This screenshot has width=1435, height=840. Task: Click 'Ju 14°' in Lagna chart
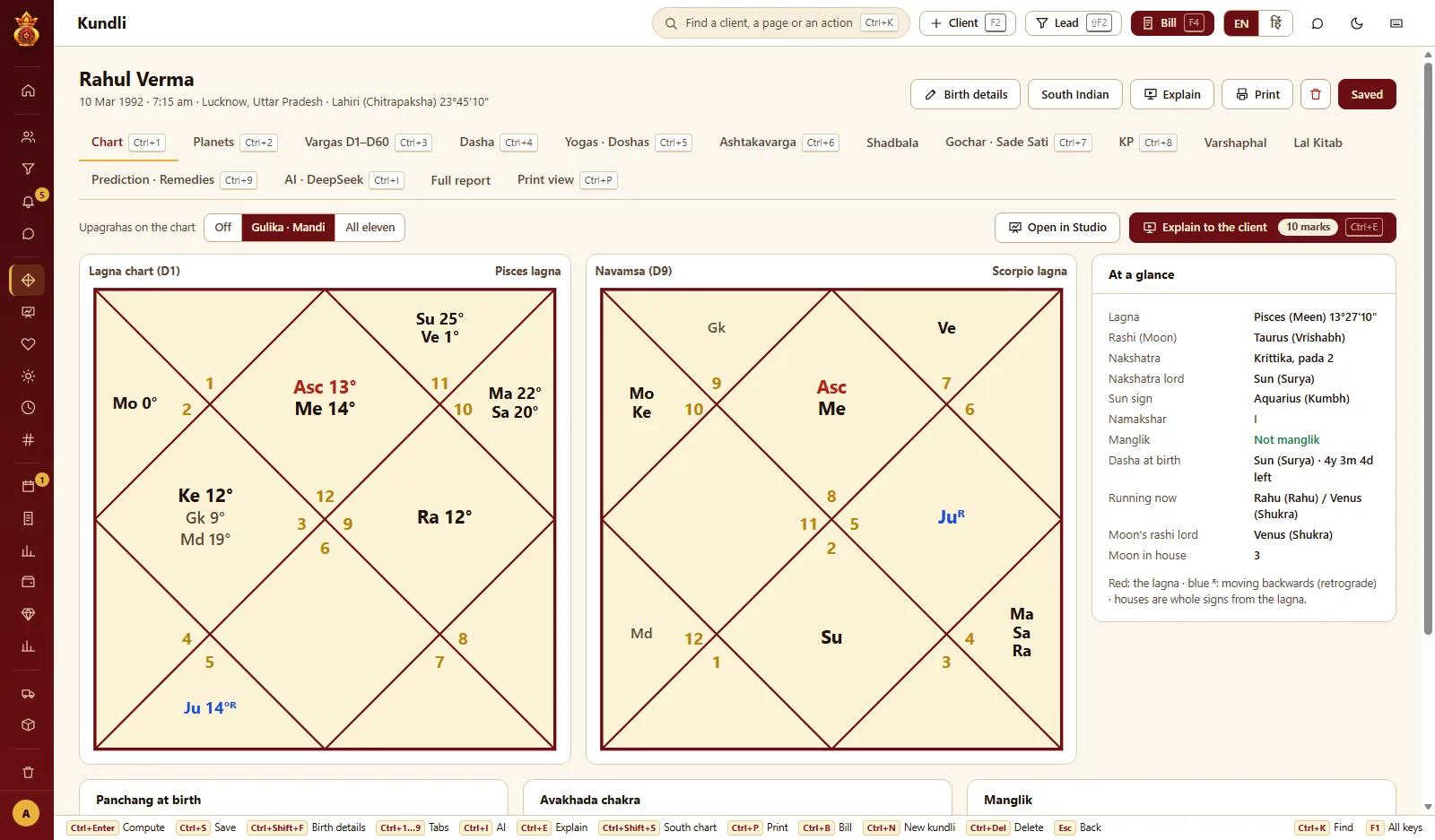click(210, 708)
